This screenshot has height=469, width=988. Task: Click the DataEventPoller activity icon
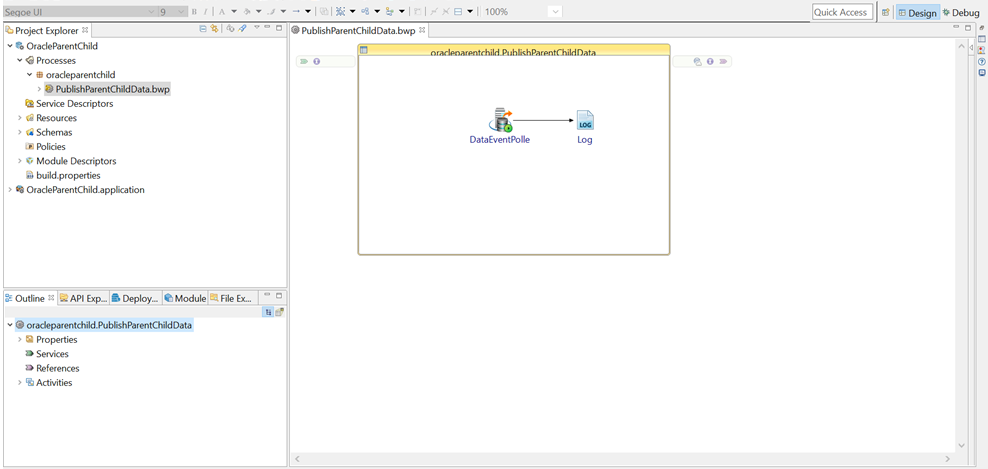click(499, 120)
